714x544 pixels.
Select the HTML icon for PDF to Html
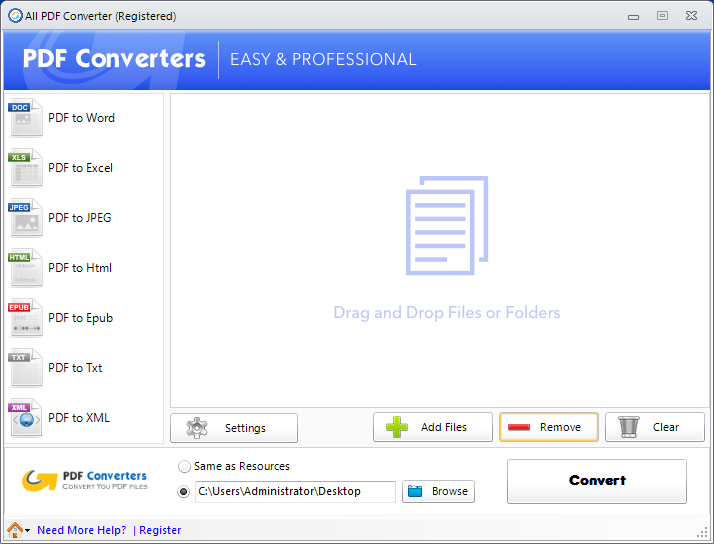tap(26, 268)
